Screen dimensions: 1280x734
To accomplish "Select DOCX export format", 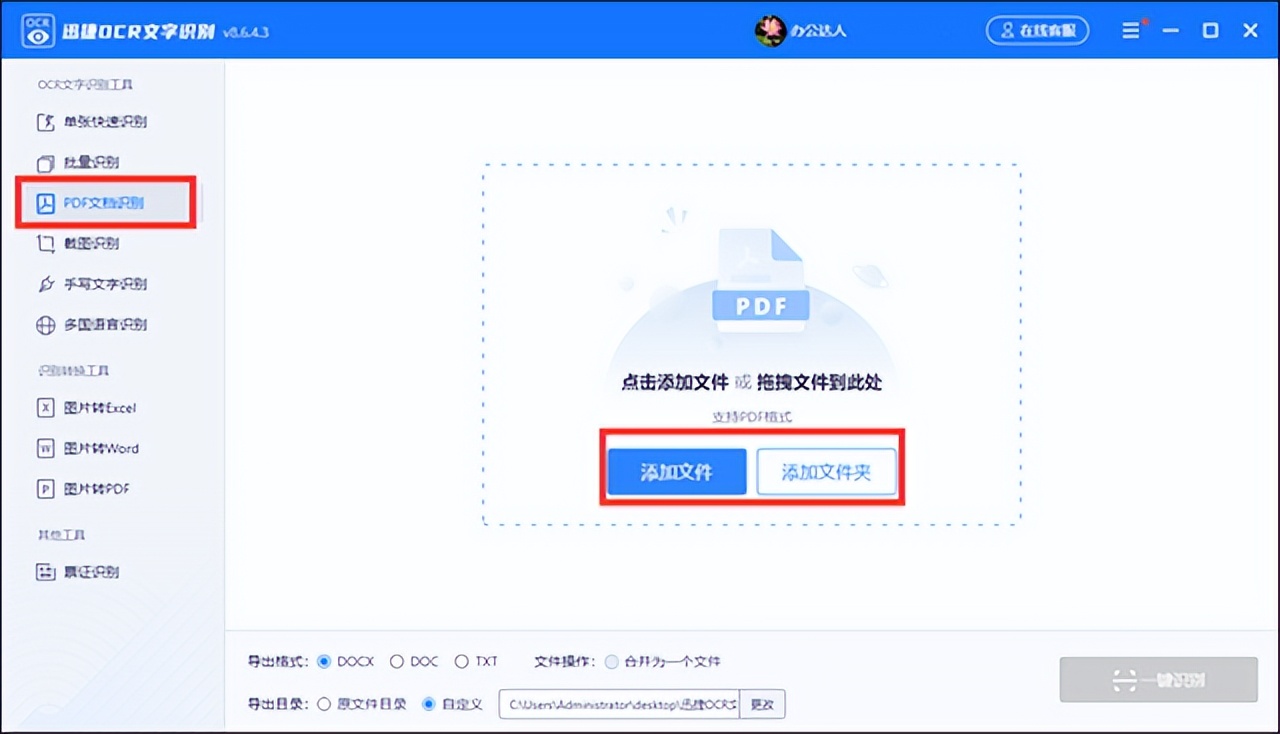I will coord(323,662).
